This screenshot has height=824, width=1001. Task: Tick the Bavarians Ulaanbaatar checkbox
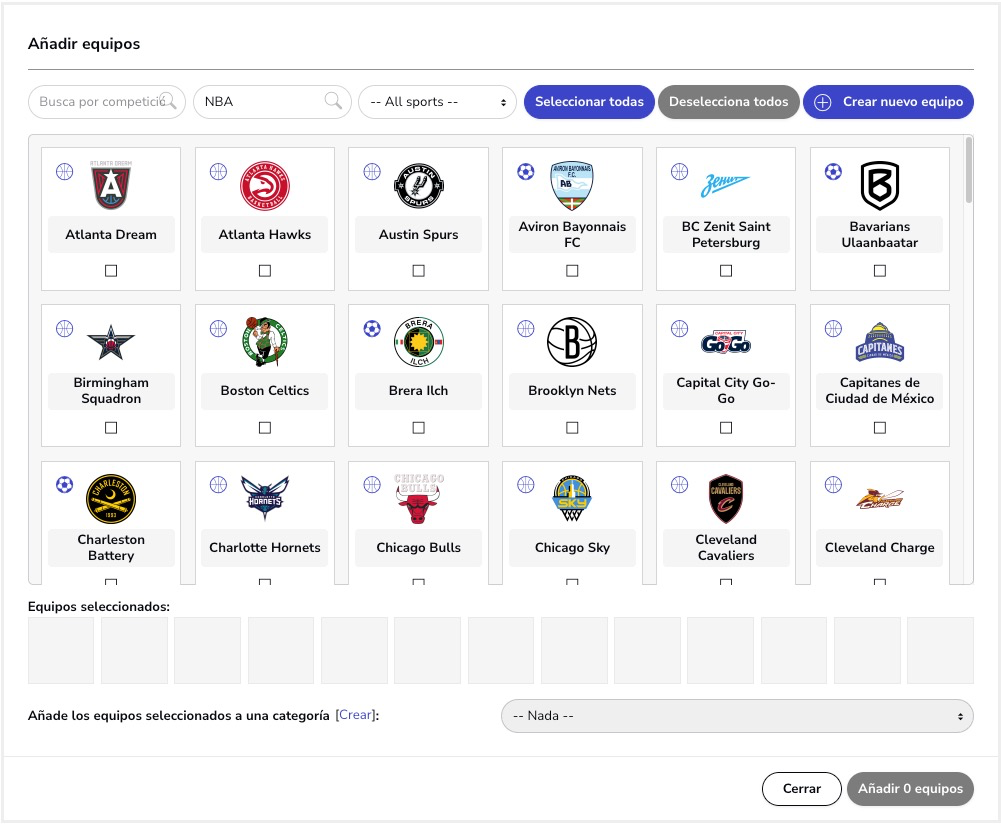[x=880, y=271]
